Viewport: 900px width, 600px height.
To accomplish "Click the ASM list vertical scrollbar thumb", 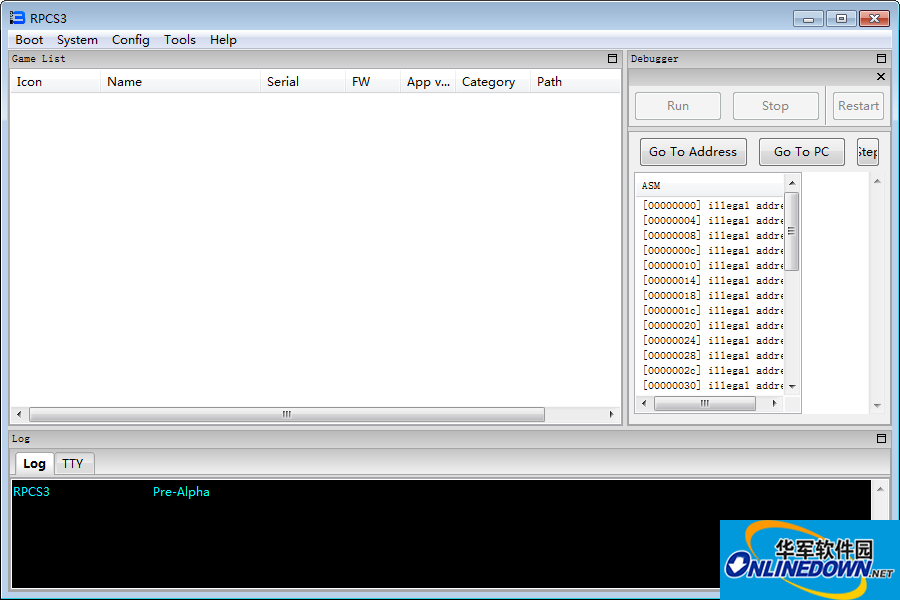I will 792,231.
